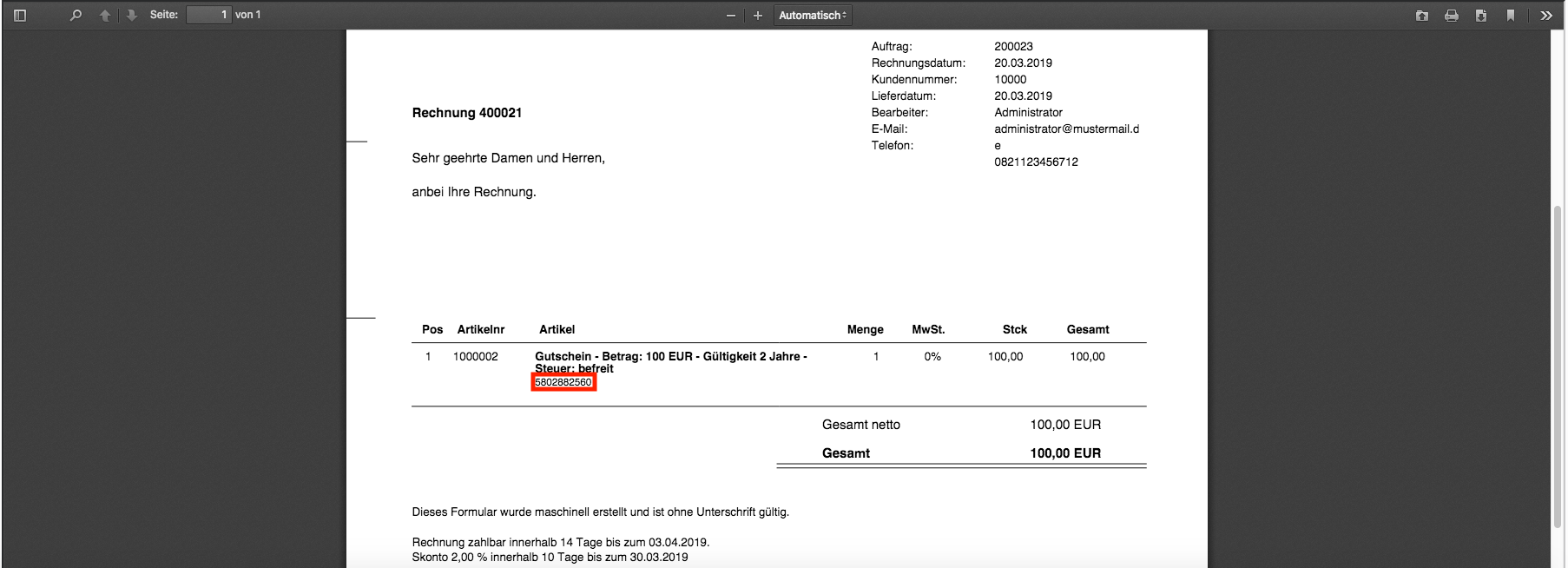Viewport: 1568px width, 568px height.
Task: Print the invoice with the printer icon
Action: (1451, 16)
